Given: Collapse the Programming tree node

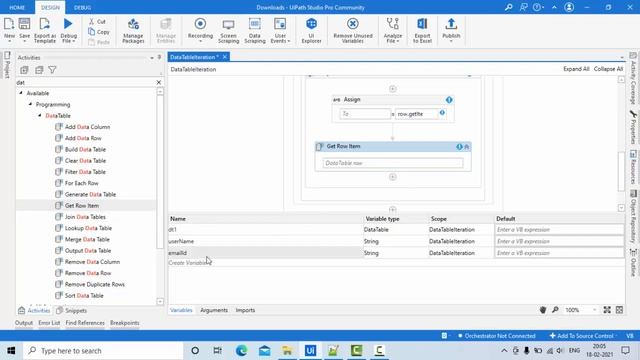Looking at the screenshot, I should [x=30, y=104].
